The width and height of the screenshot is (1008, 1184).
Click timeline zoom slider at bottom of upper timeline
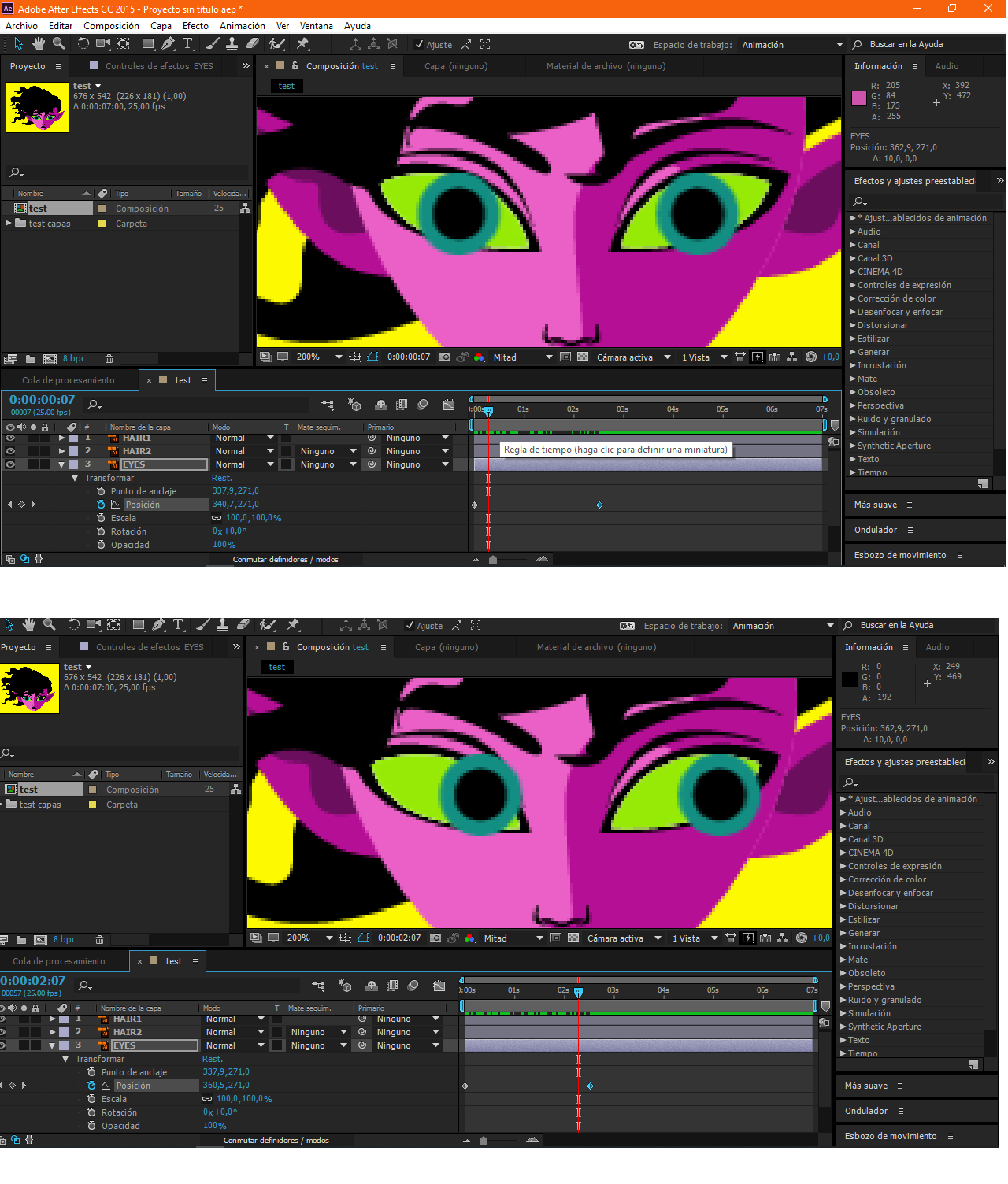[493, 560]
